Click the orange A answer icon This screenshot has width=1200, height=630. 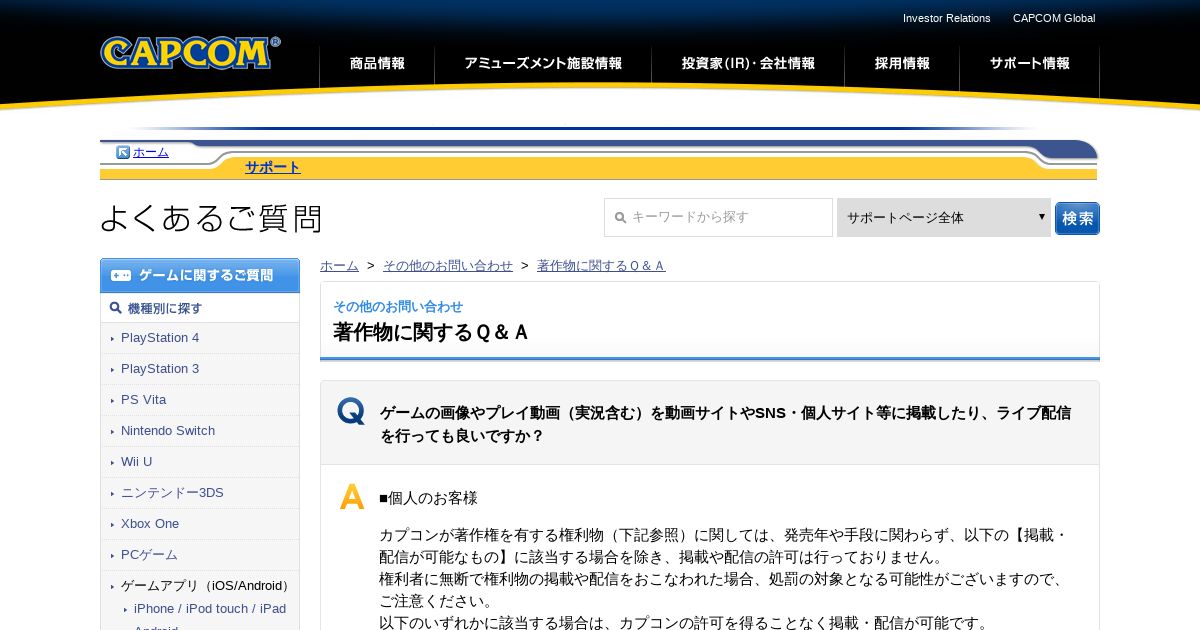tap(352, 497)
